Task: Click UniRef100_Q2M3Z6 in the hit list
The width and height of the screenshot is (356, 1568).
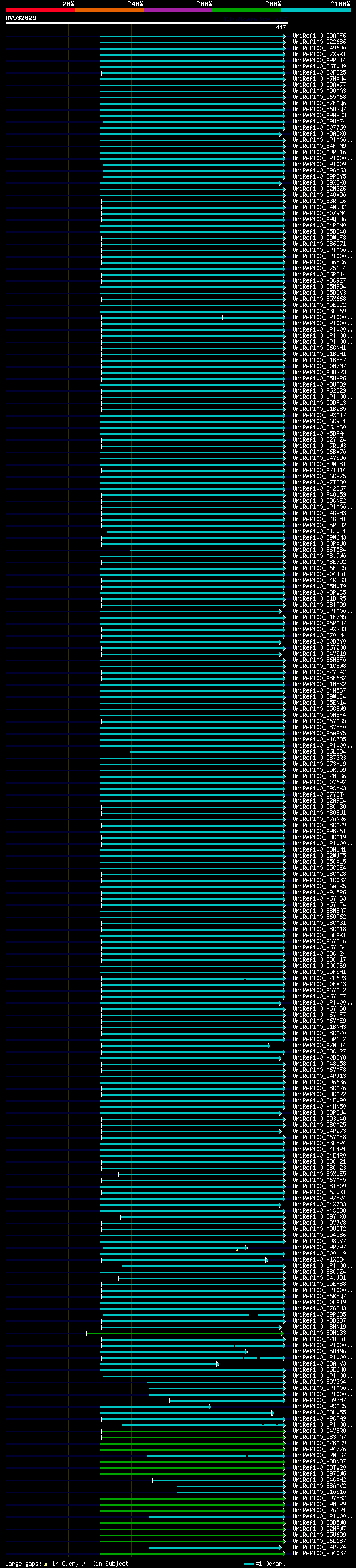Action: click(x=319, y=189)
